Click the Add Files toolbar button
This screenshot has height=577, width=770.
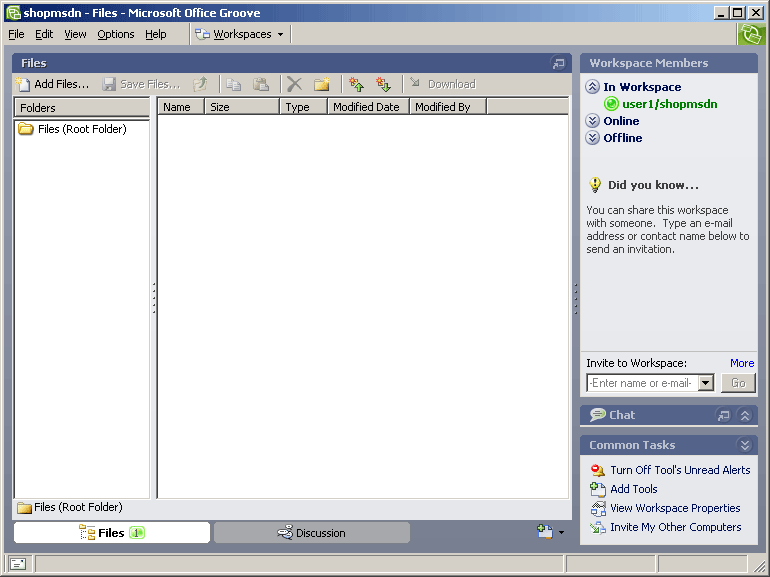click(53, 84)
